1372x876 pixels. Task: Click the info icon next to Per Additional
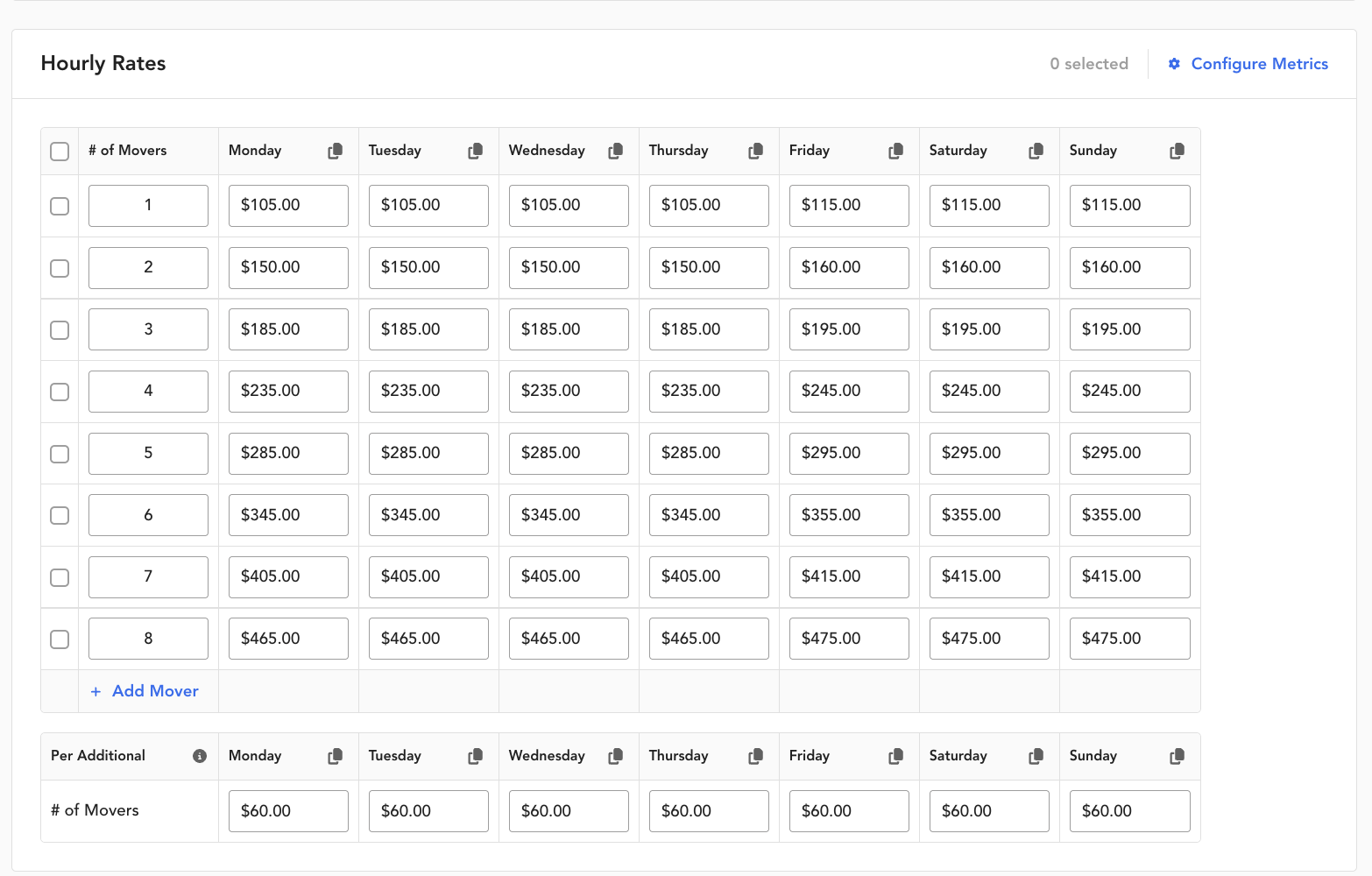click(200, 756)
